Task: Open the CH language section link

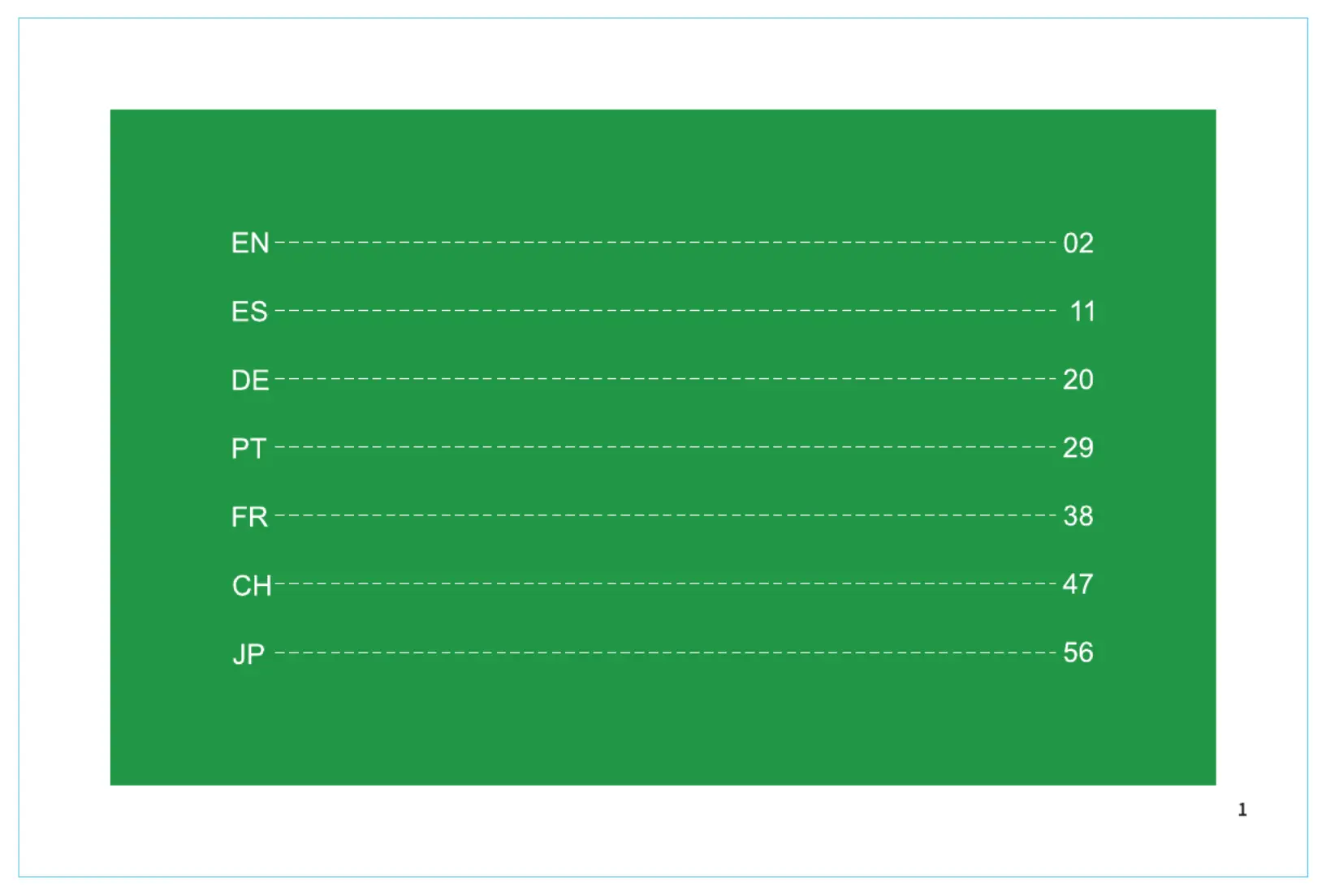Action: (x=252, y=585)
